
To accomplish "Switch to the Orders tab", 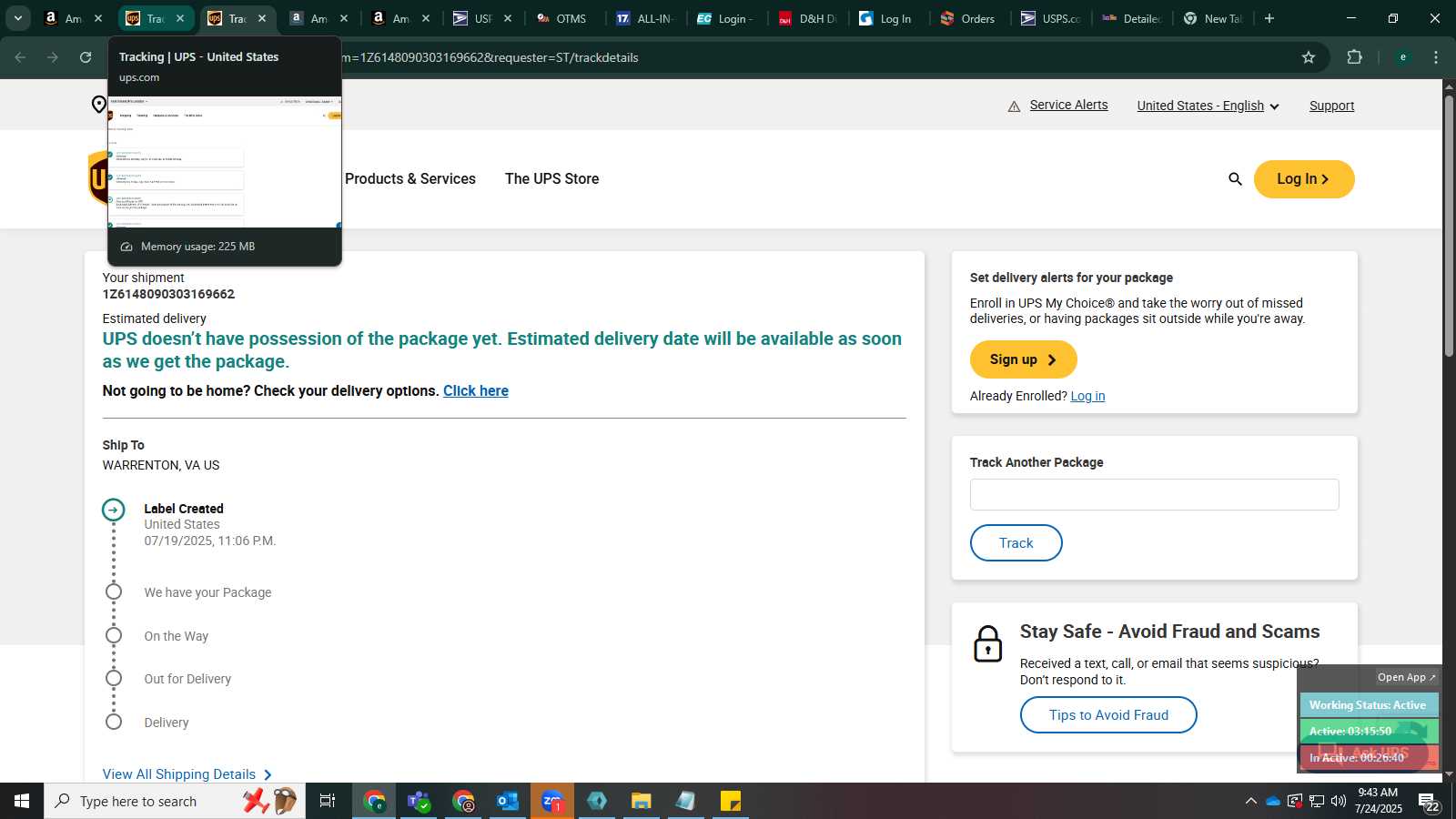I will click(x=970, y=18).
